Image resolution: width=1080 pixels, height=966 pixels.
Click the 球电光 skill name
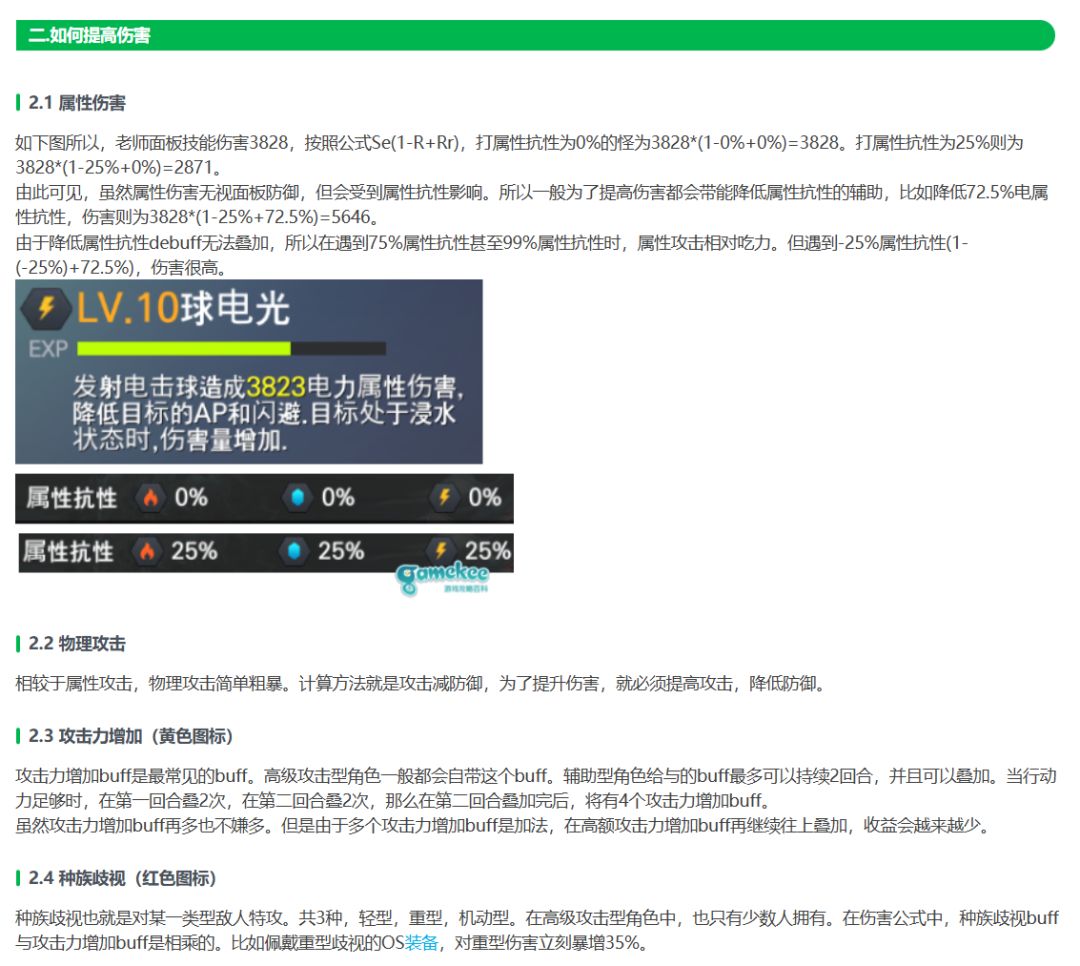pos(236,308)
